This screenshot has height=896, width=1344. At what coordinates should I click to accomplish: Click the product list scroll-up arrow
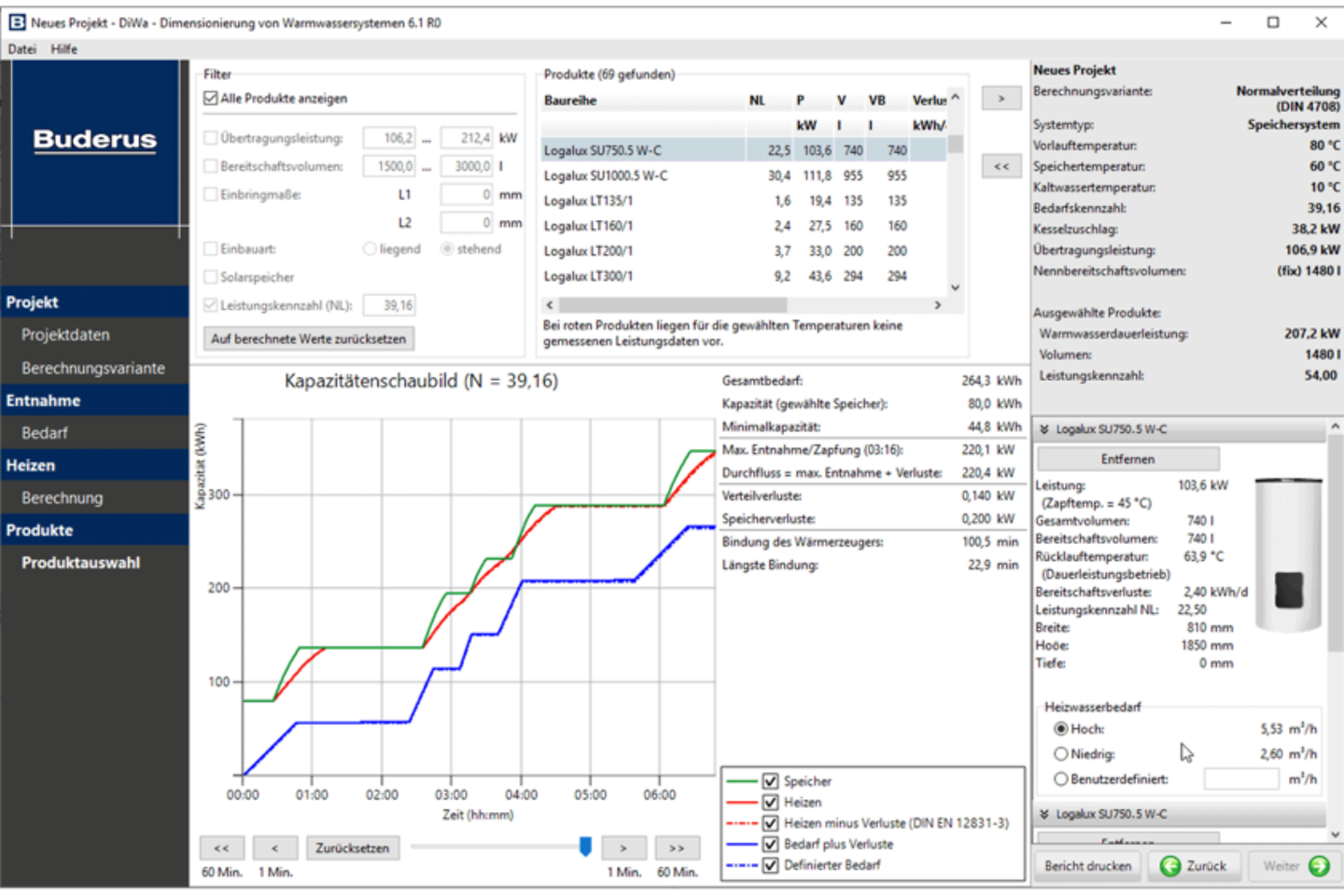point(955,98)
